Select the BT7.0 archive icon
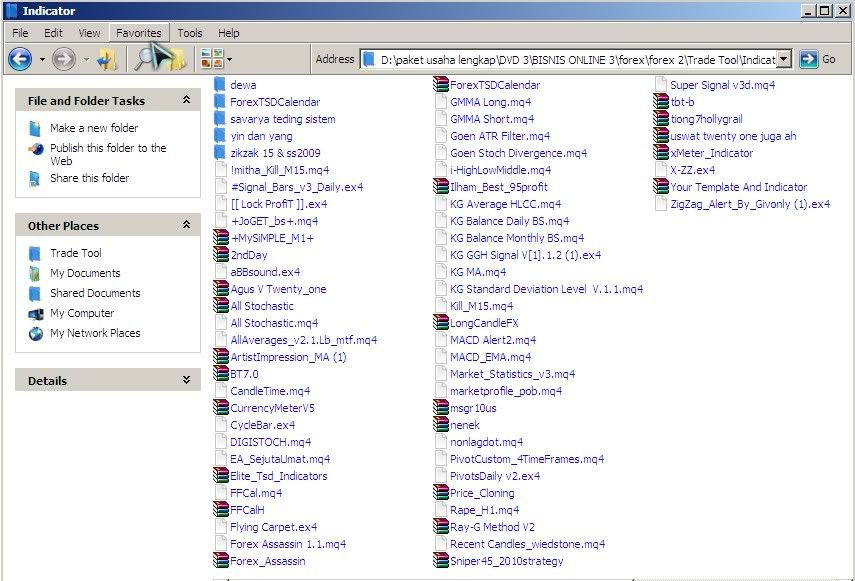This screenshot has height=581, width=855. [221, 374]
